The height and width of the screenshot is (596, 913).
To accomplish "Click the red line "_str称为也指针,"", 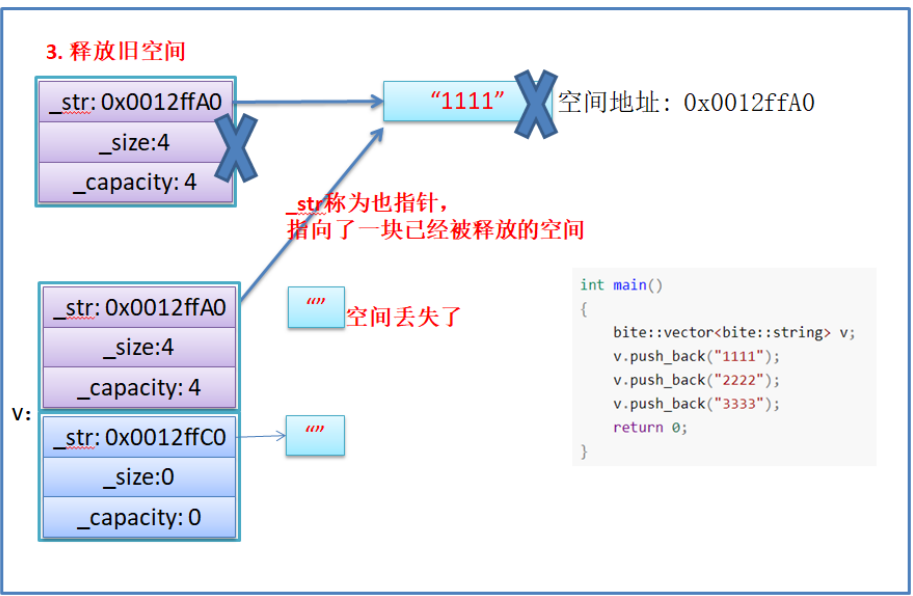I will (x=367, y=203).
